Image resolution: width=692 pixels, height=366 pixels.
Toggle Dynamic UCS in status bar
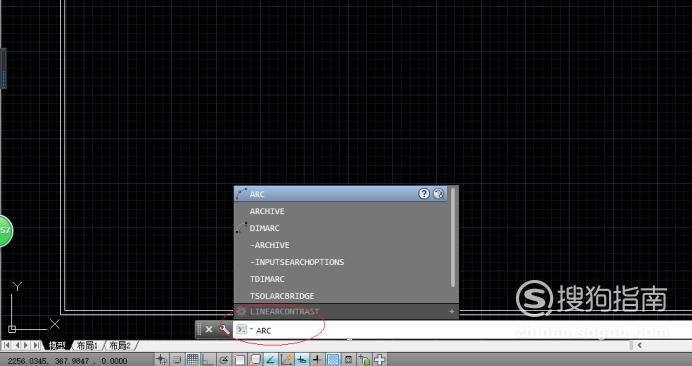pos(286,359)
